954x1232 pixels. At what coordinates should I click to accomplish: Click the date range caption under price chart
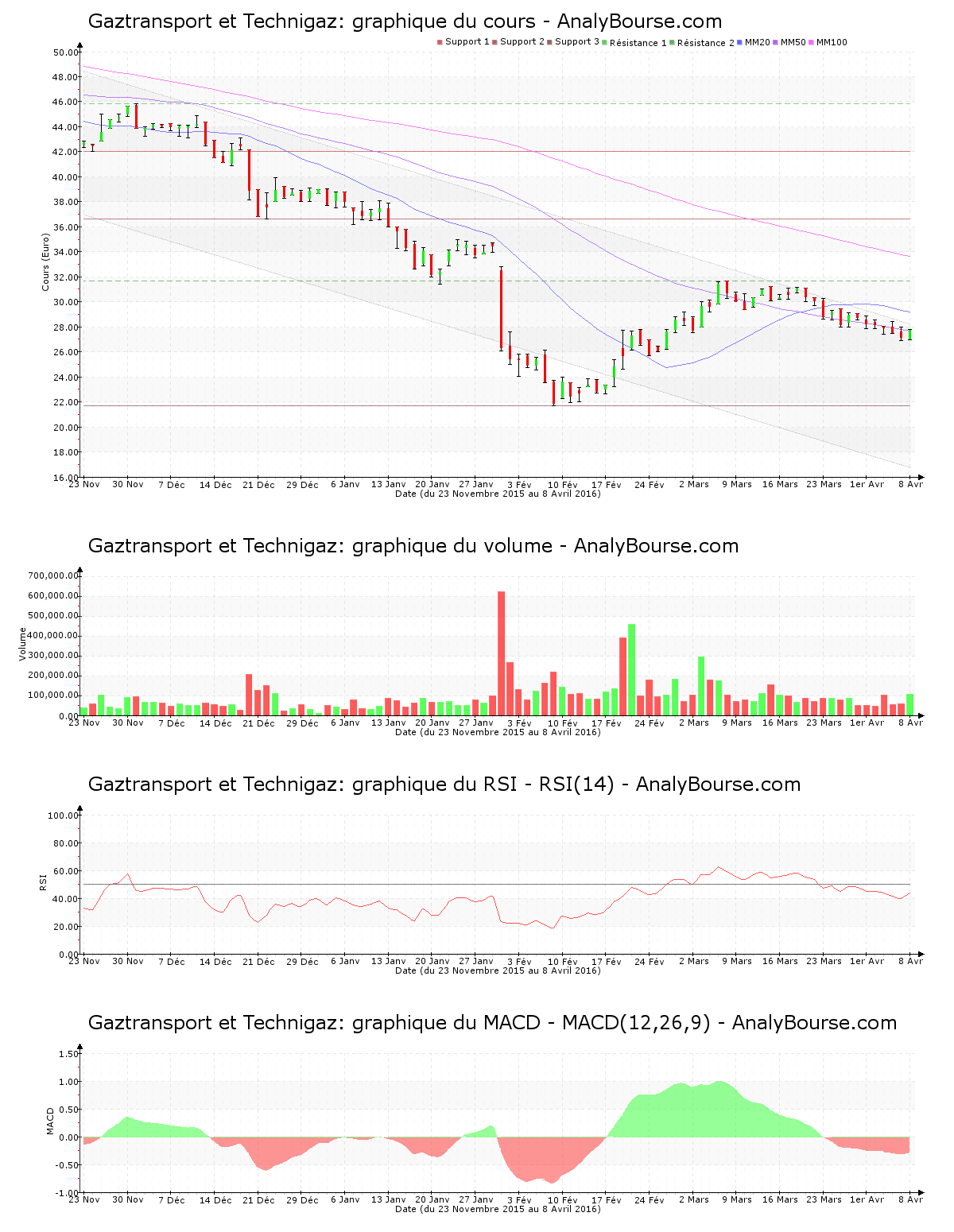(x=498, y=494)
